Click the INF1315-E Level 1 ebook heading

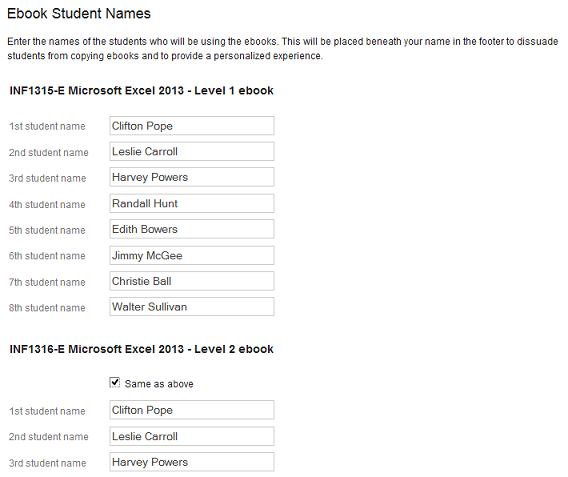(x=141, y=91)
